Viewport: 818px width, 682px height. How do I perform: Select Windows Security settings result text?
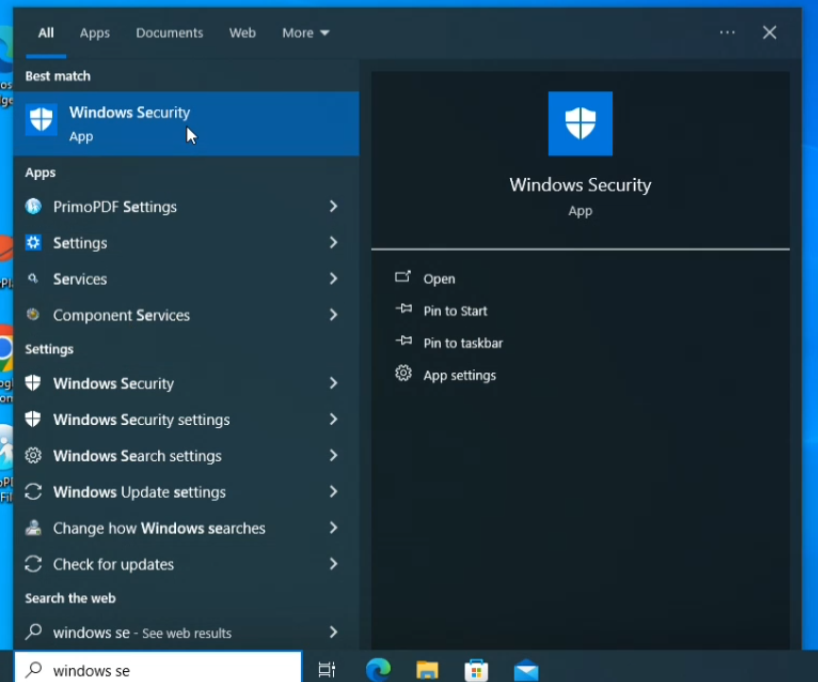(x=141, y=420)
